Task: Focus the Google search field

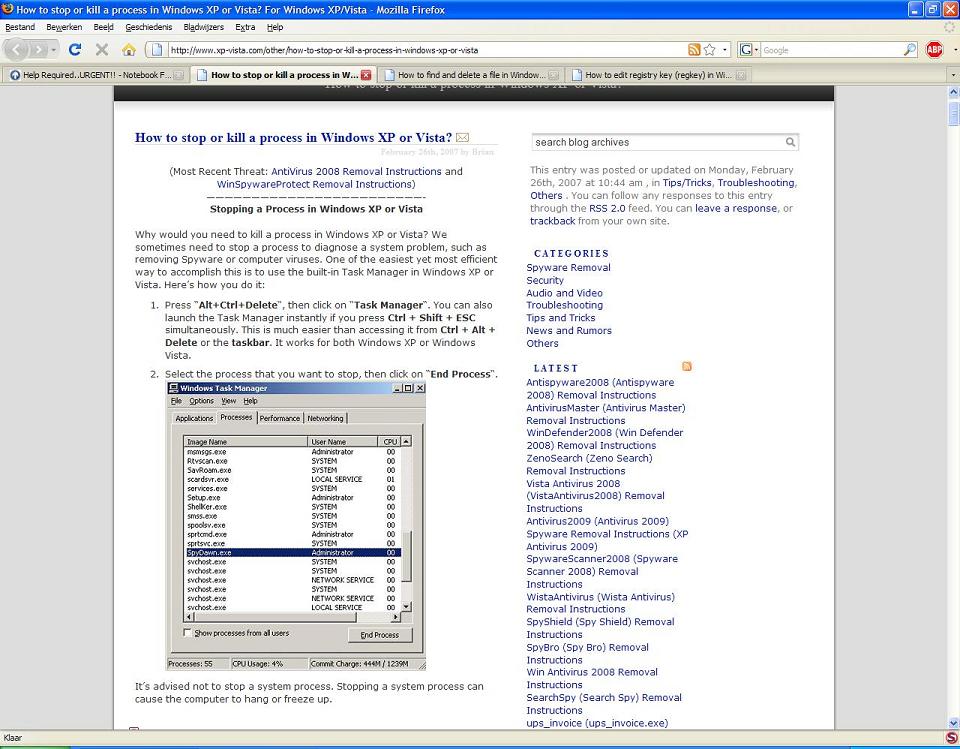Action: point(831,50)
